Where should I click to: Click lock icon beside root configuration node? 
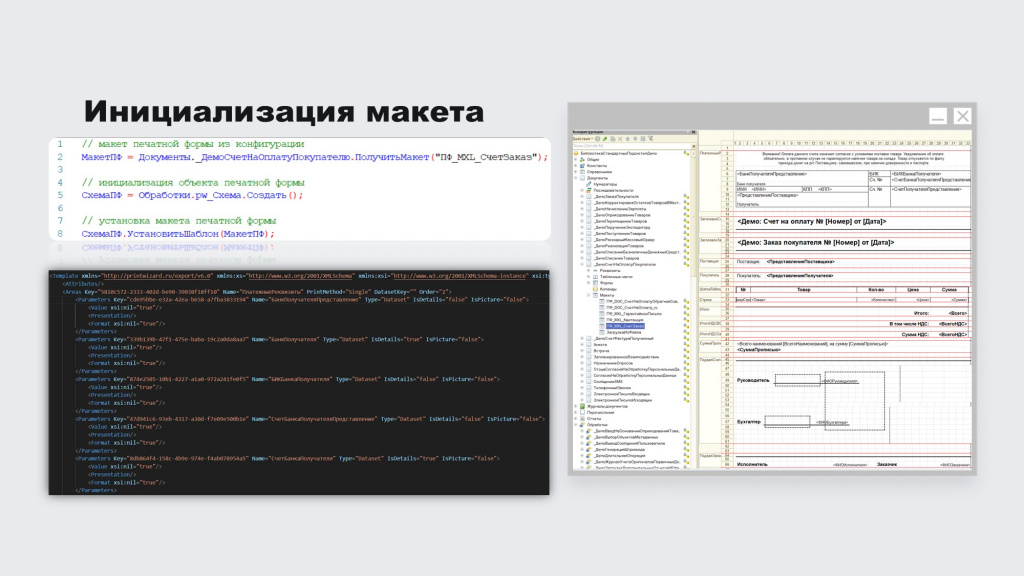[686, 153]
